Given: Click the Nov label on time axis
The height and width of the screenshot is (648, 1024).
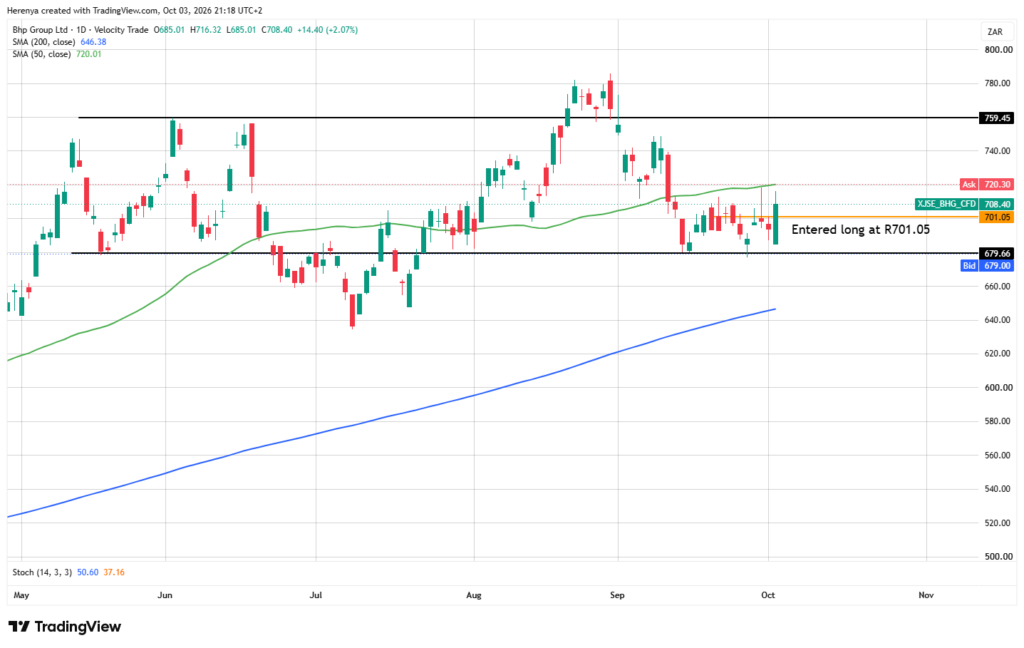Looking at the screenshot, I should pyautogui.click(x=926, y=595).
